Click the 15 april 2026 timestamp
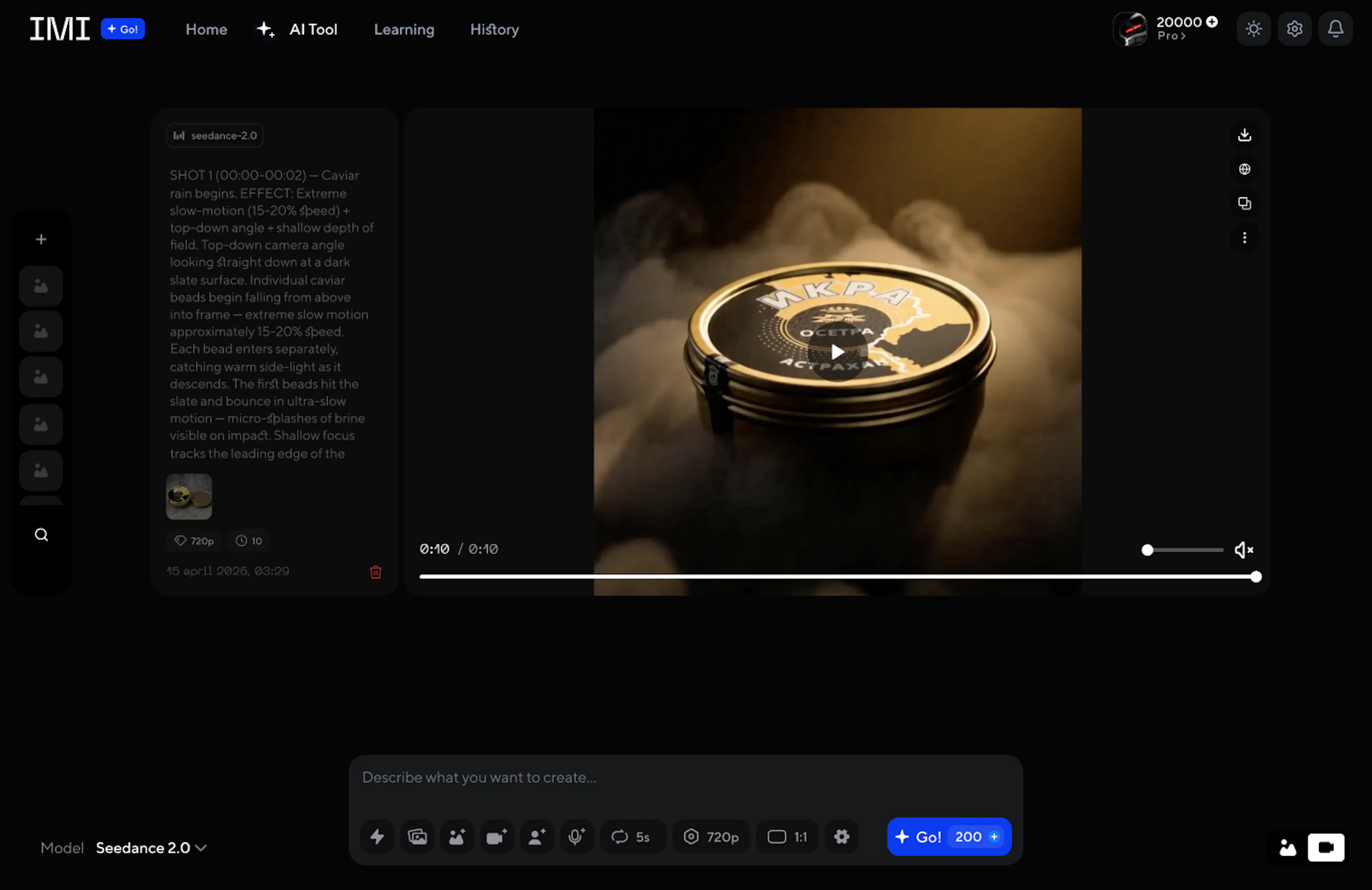Viewport: 1372px width, 890px height. click(x=228, y=571)
